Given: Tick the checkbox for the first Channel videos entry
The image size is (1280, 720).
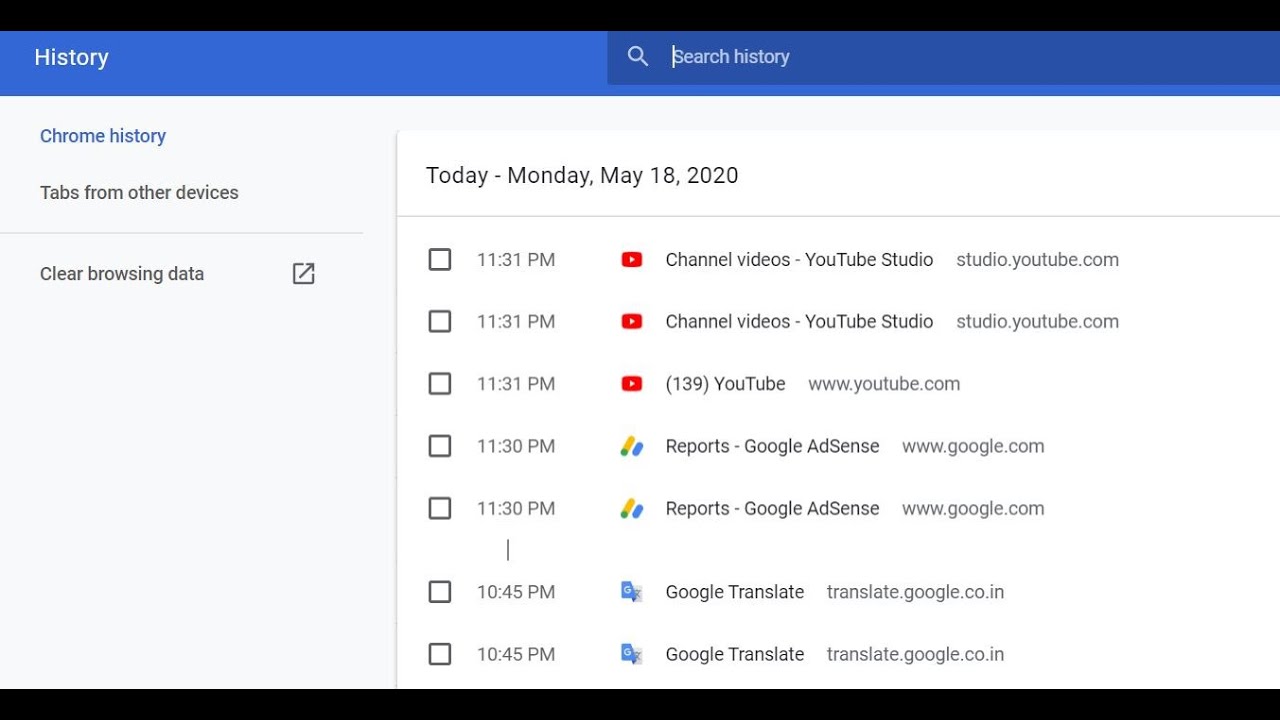Looking at the screenshot, I should pyautogui.click(x=440, y=260).
